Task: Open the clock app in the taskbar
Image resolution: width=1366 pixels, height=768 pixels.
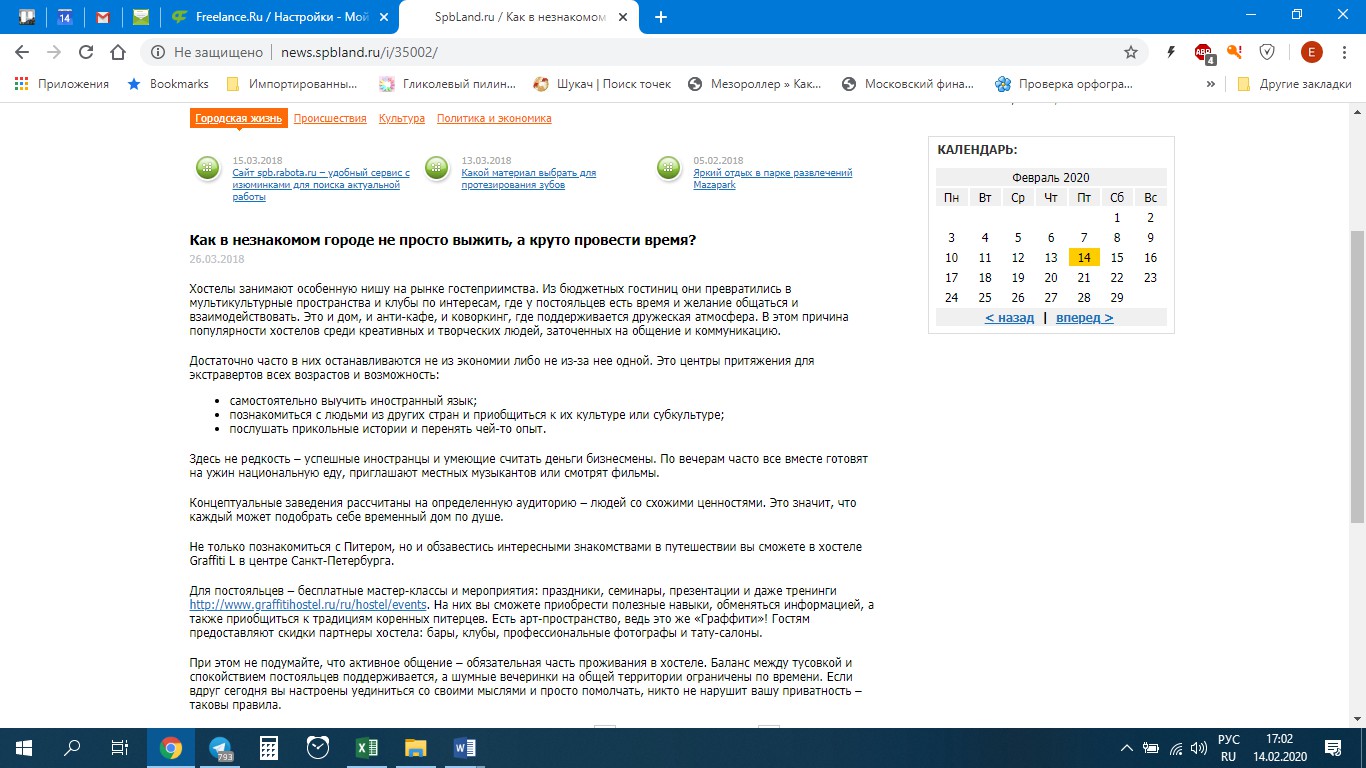Action: pos(317,748)
